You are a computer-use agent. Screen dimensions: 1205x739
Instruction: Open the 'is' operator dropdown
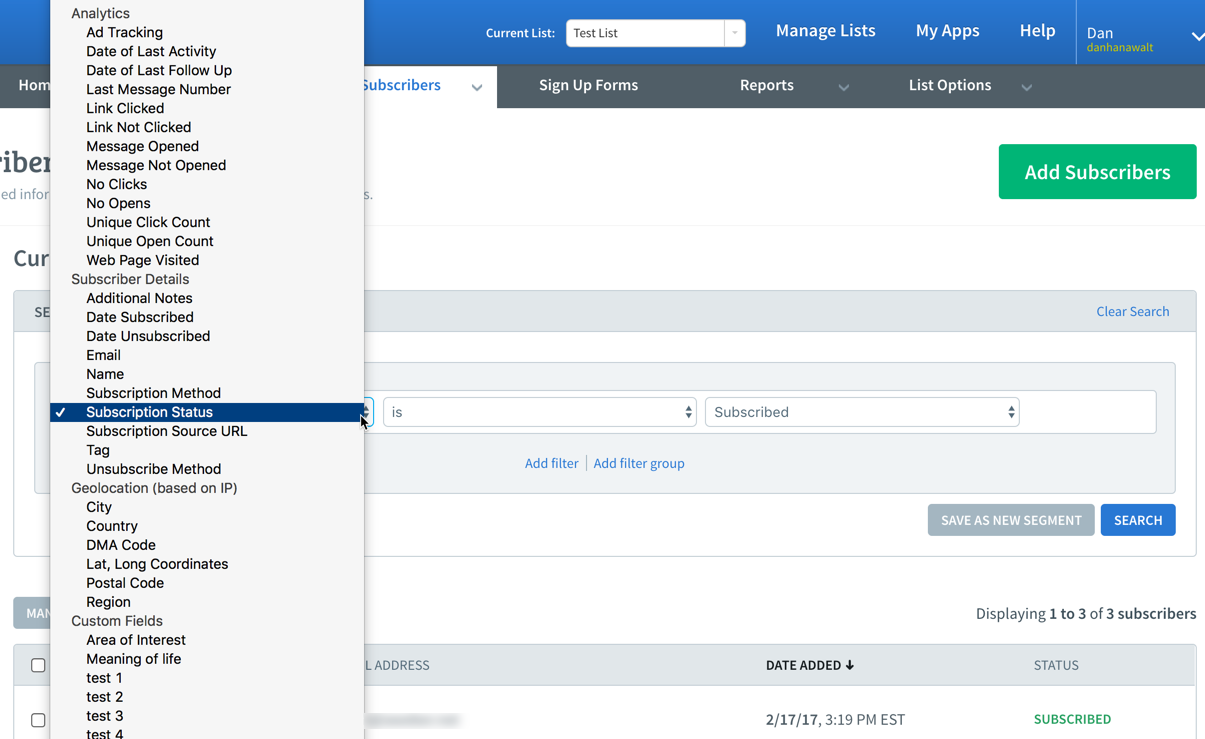pos(540,412)
